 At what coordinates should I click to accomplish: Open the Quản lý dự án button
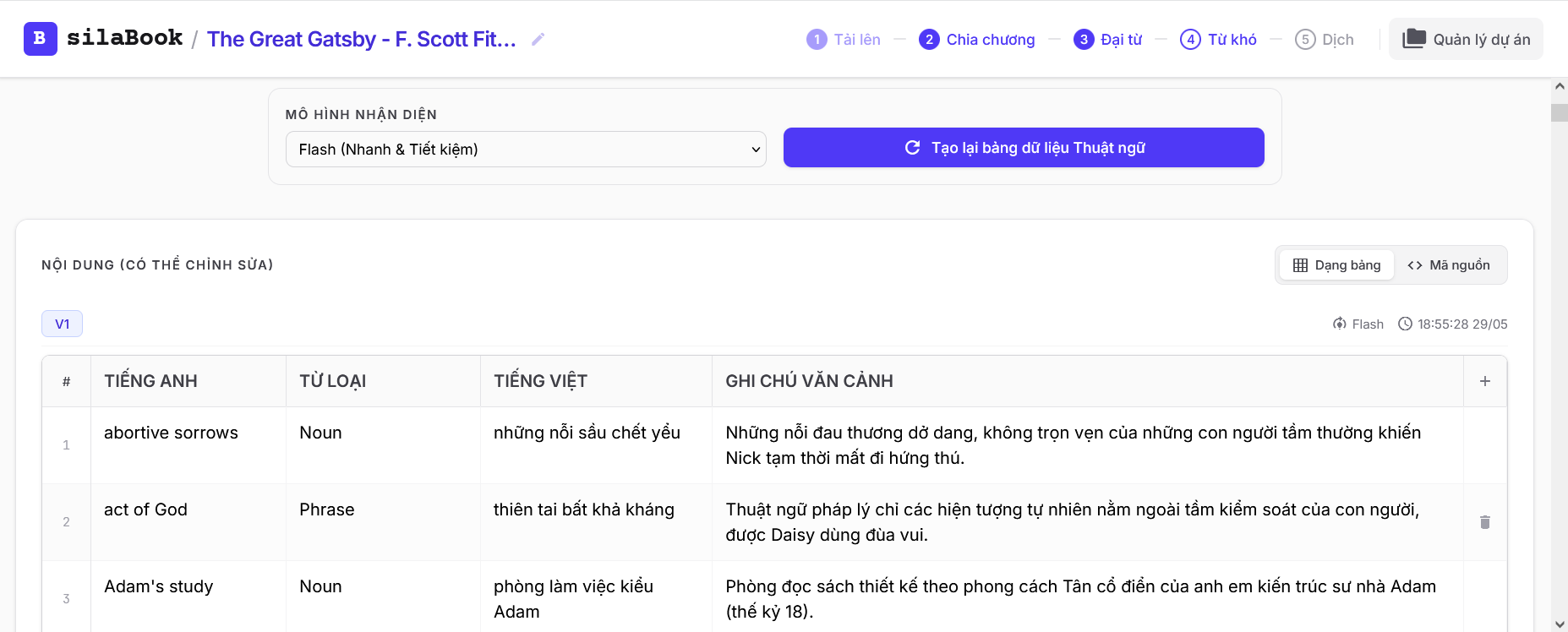coord(1466,39)
